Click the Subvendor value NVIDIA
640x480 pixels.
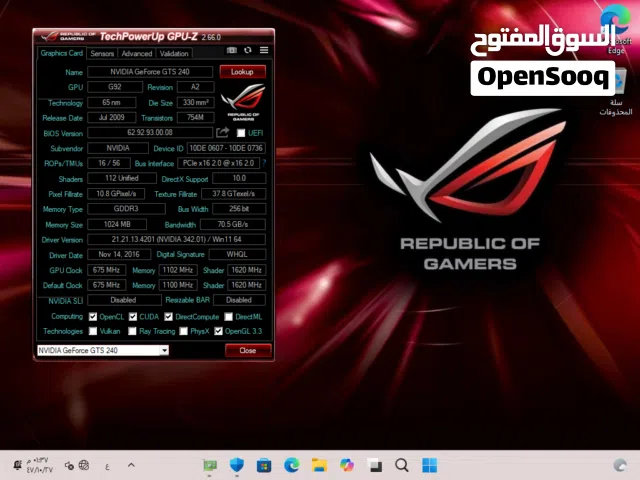pyautogui.click(x=118, y=148)
